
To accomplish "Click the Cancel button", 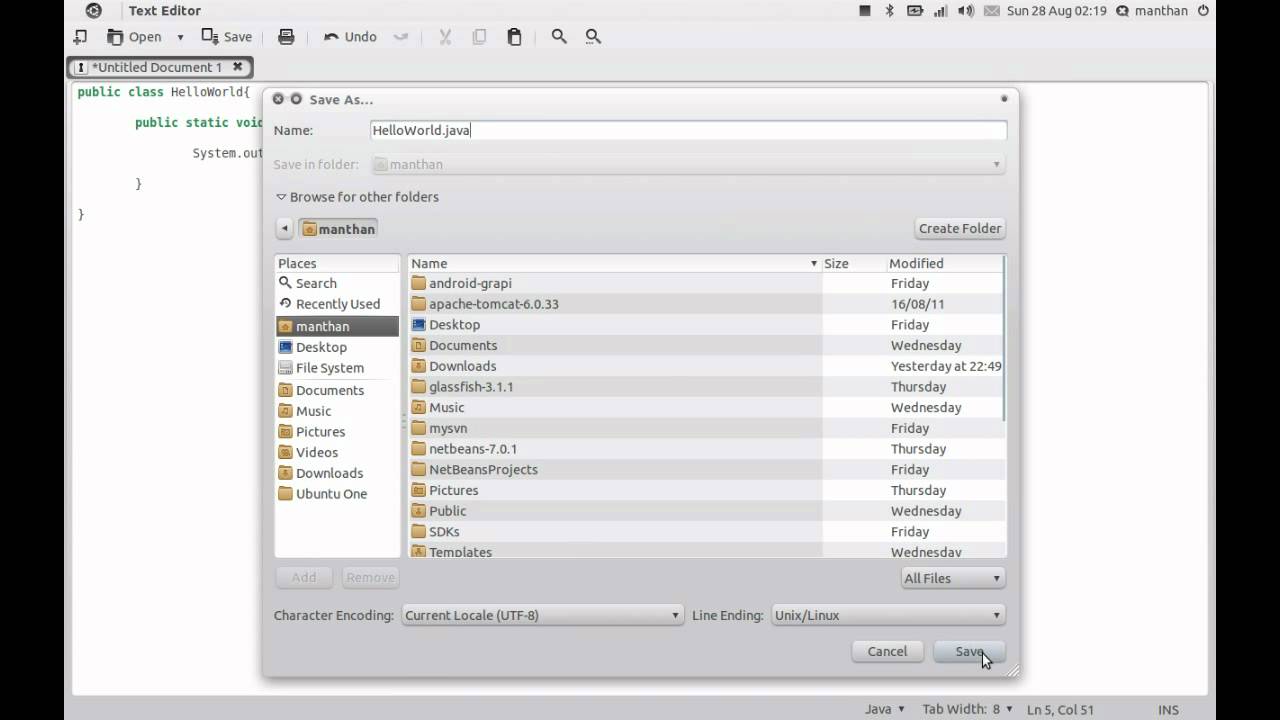I will pos(887,651).
